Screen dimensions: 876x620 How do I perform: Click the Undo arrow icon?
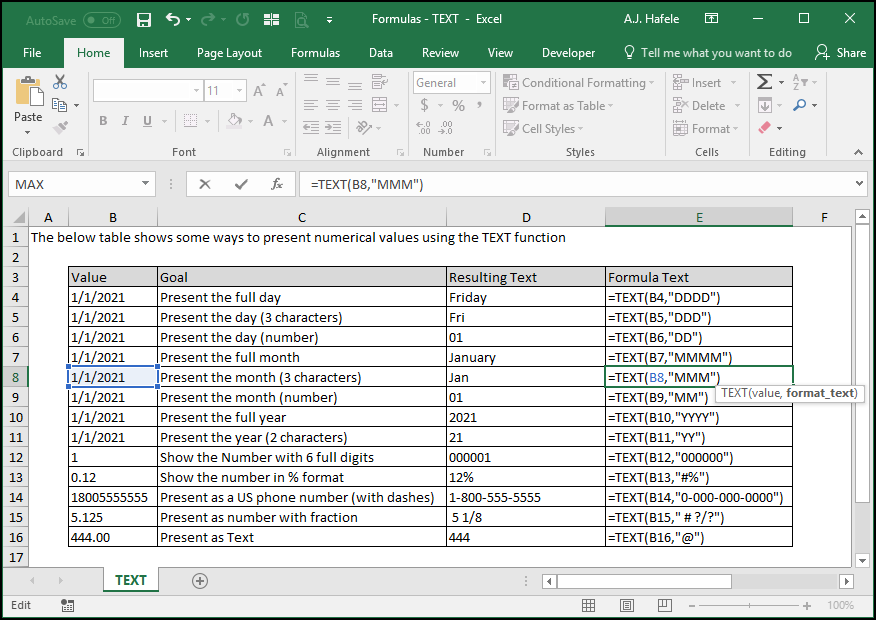173,20
